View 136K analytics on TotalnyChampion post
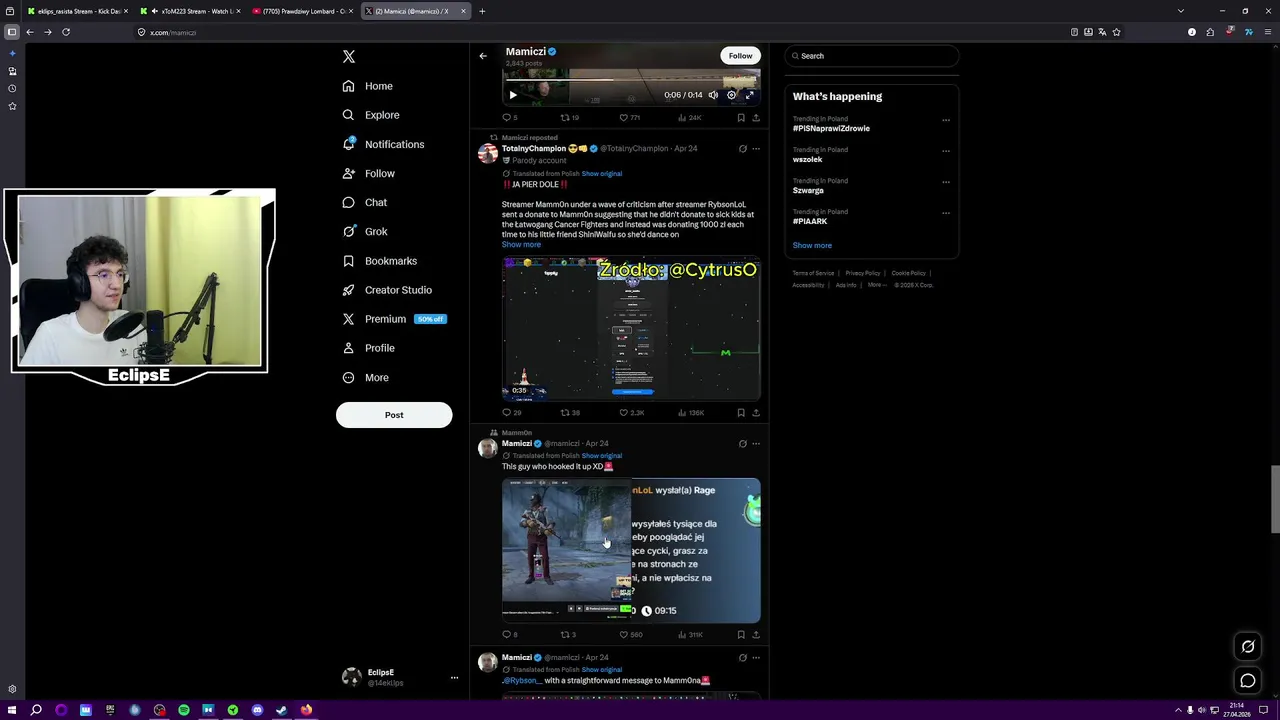Viewport: 1280px width, 720px height. click(691, 413)
